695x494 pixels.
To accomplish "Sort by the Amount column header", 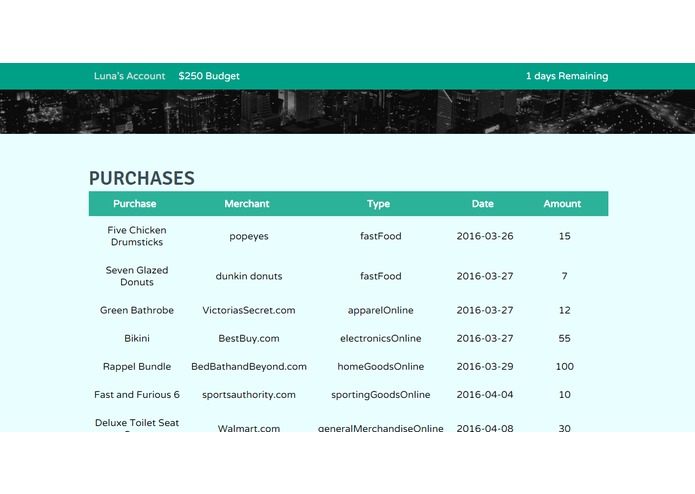I will (562, 204).
